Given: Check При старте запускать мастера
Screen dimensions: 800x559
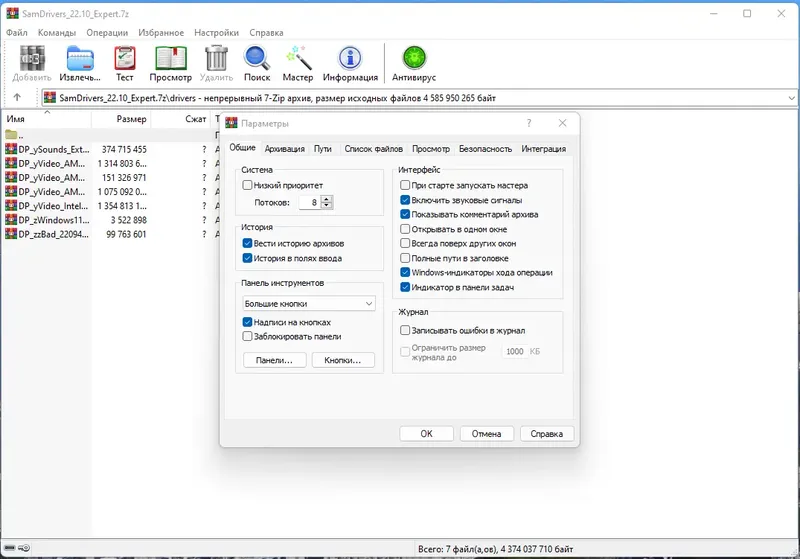Looking at the screenshot, I should (x=405, y=185).
